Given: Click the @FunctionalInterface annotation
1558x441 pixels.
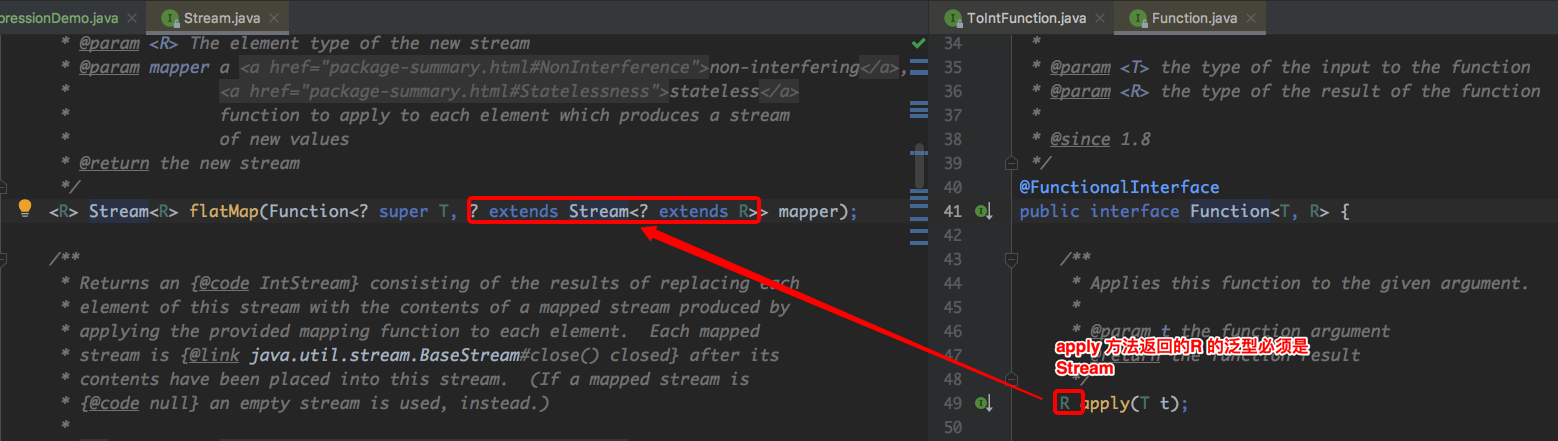Looking at the screenshot, I should click(1119, 187).
